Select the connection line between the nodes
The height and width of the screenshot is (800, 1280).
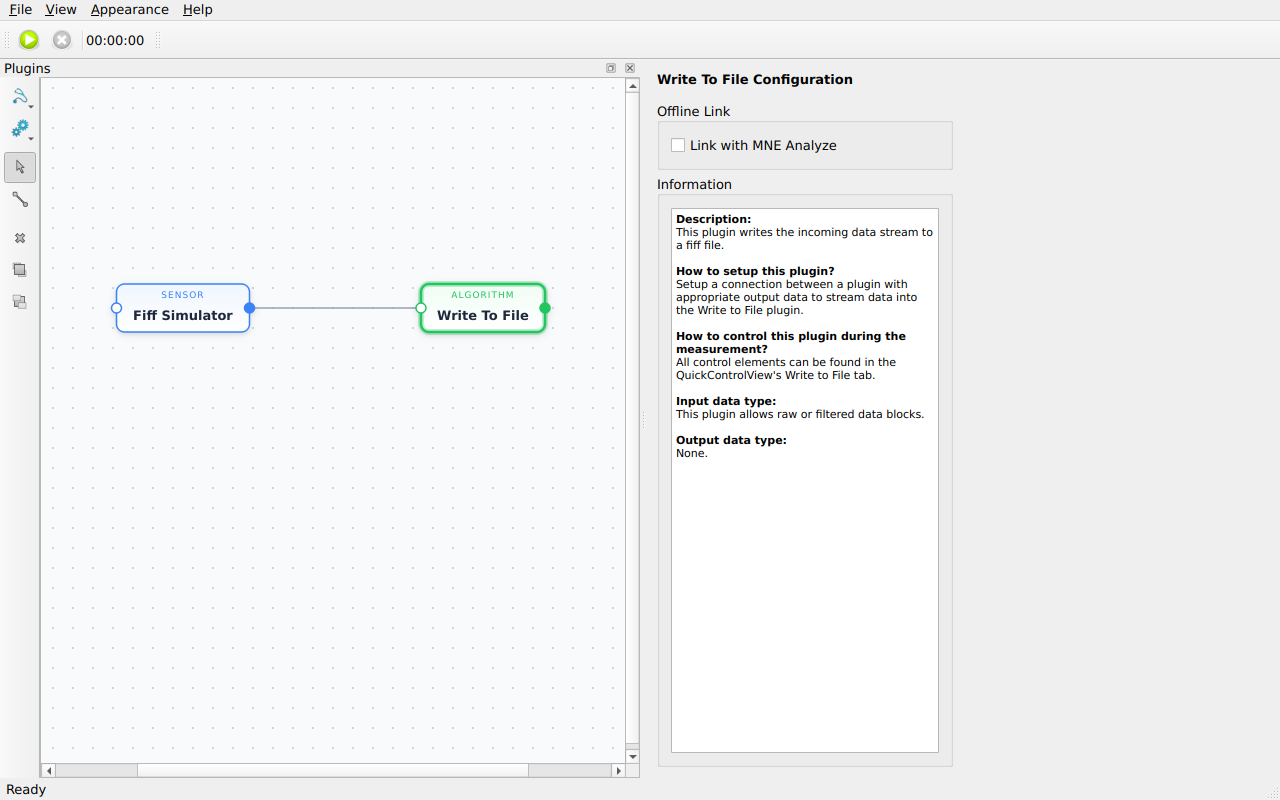coord(335,308)
